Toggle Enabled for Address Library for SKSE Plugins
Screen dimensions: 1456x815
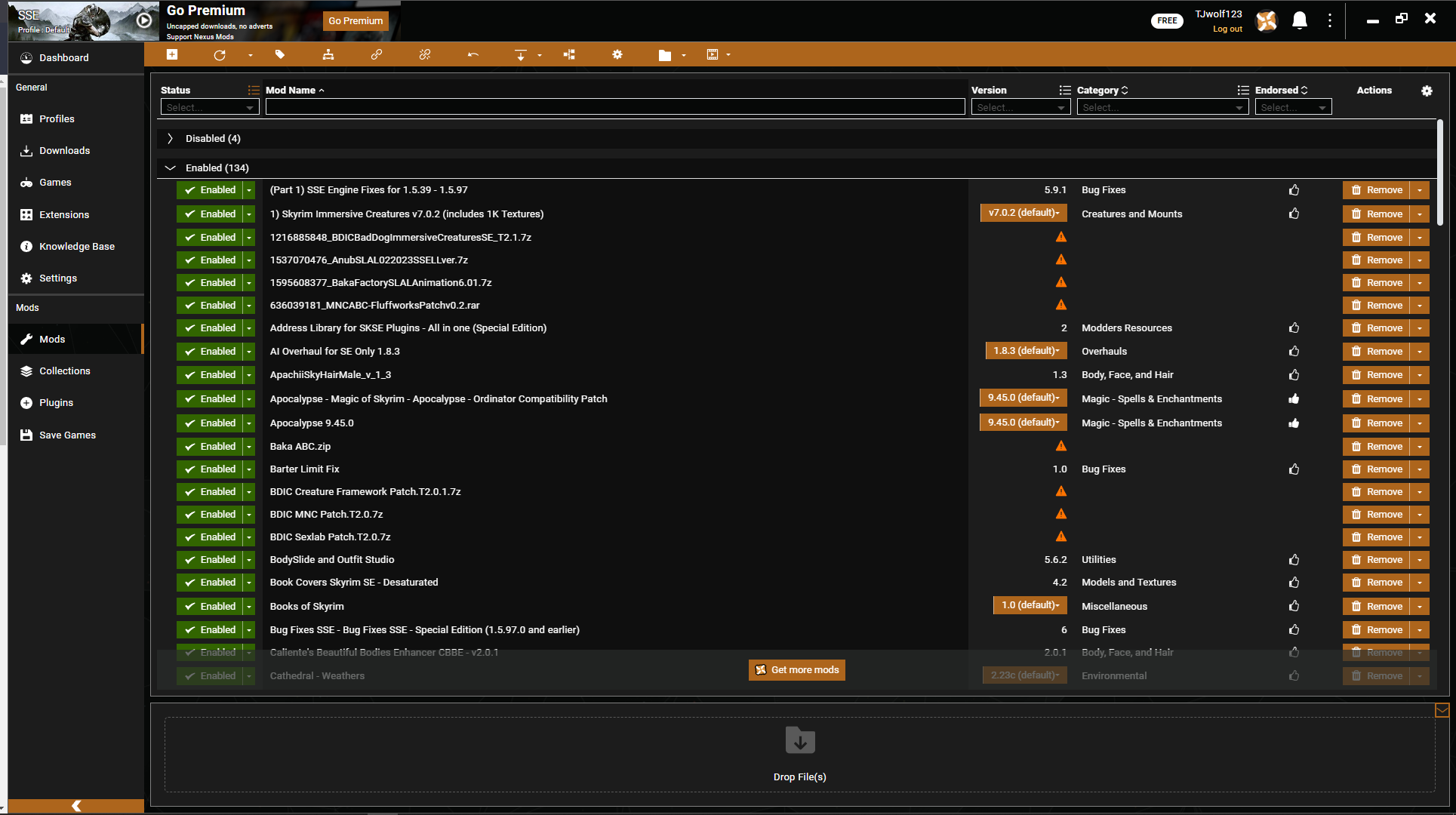click(209, 328)
